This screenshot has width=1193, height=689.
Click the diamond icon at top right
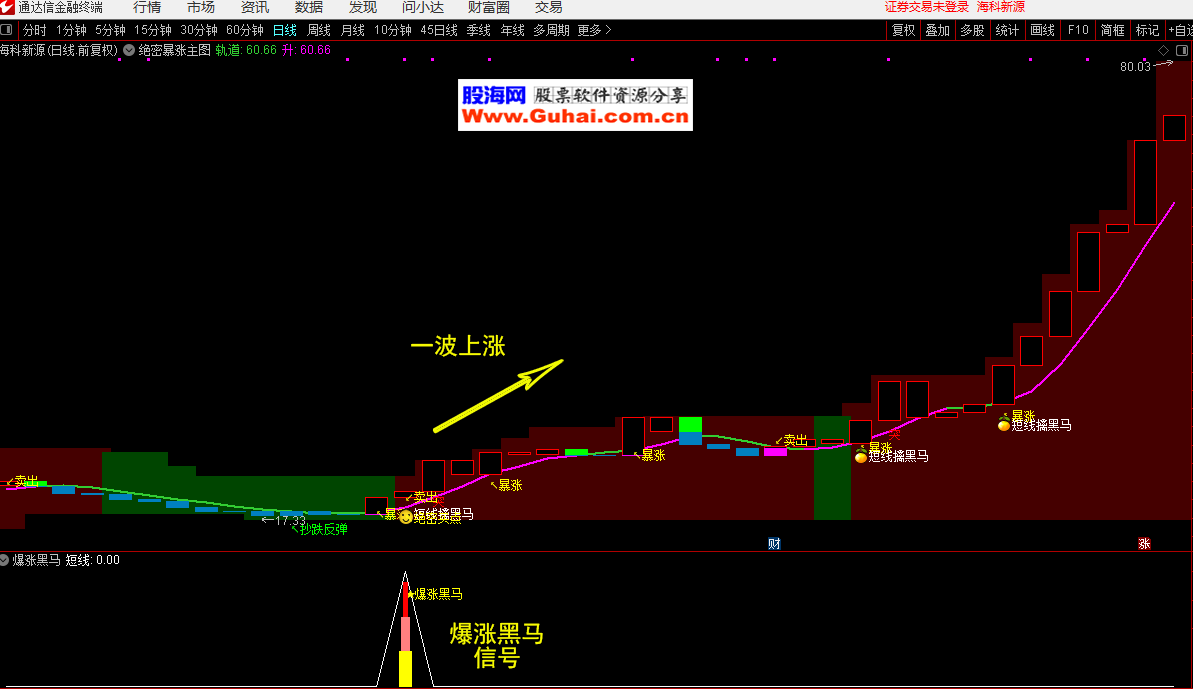point(1164,50)
